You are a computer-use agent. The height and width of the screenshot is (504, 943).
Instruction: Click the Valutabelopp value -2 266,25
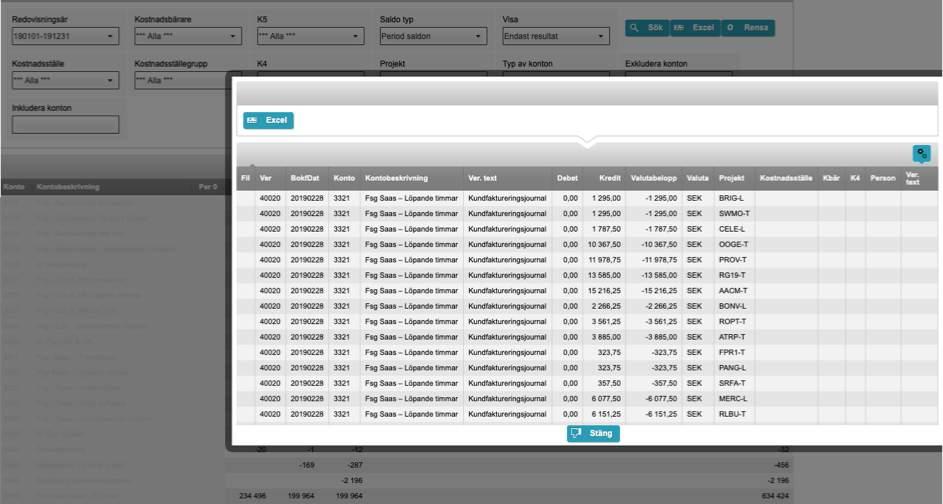point(662,306)
